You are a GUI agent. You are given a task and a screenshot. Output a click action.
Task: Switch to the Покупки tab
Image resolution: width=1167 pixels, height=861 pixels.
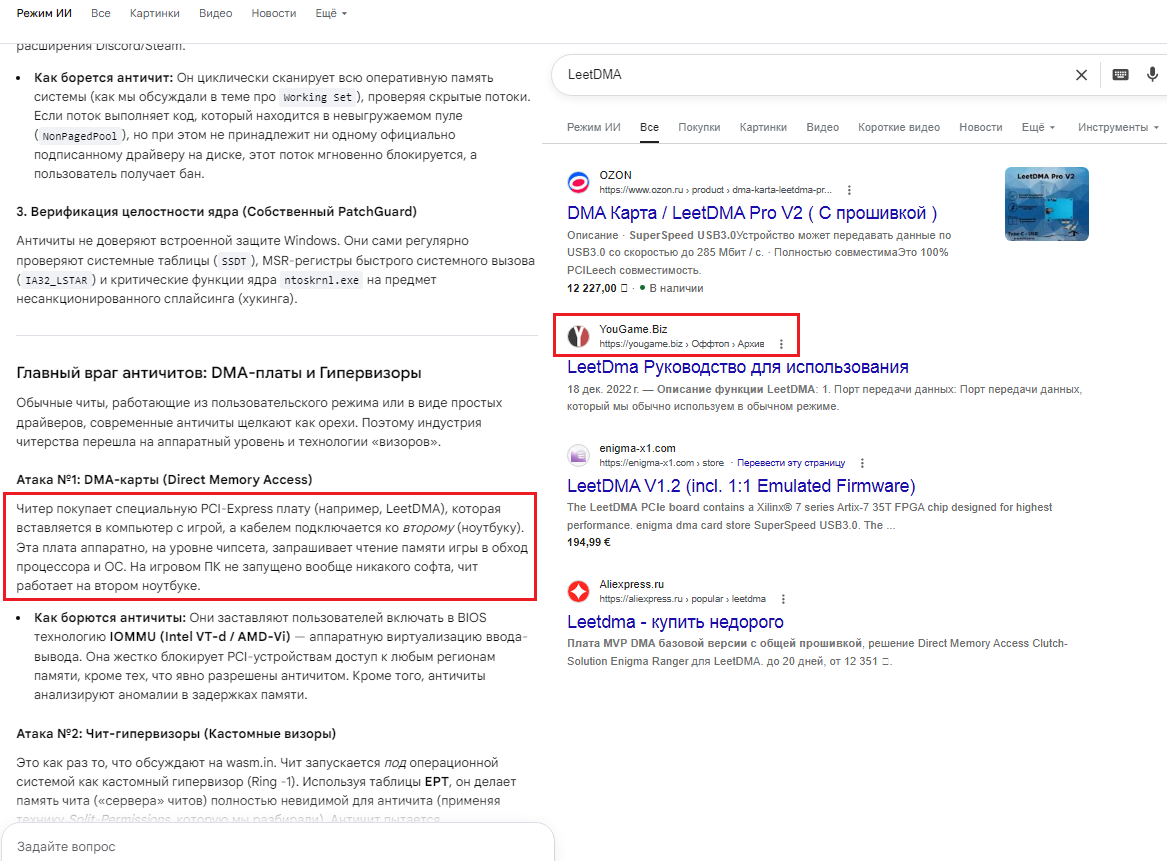tap(699, 127)
